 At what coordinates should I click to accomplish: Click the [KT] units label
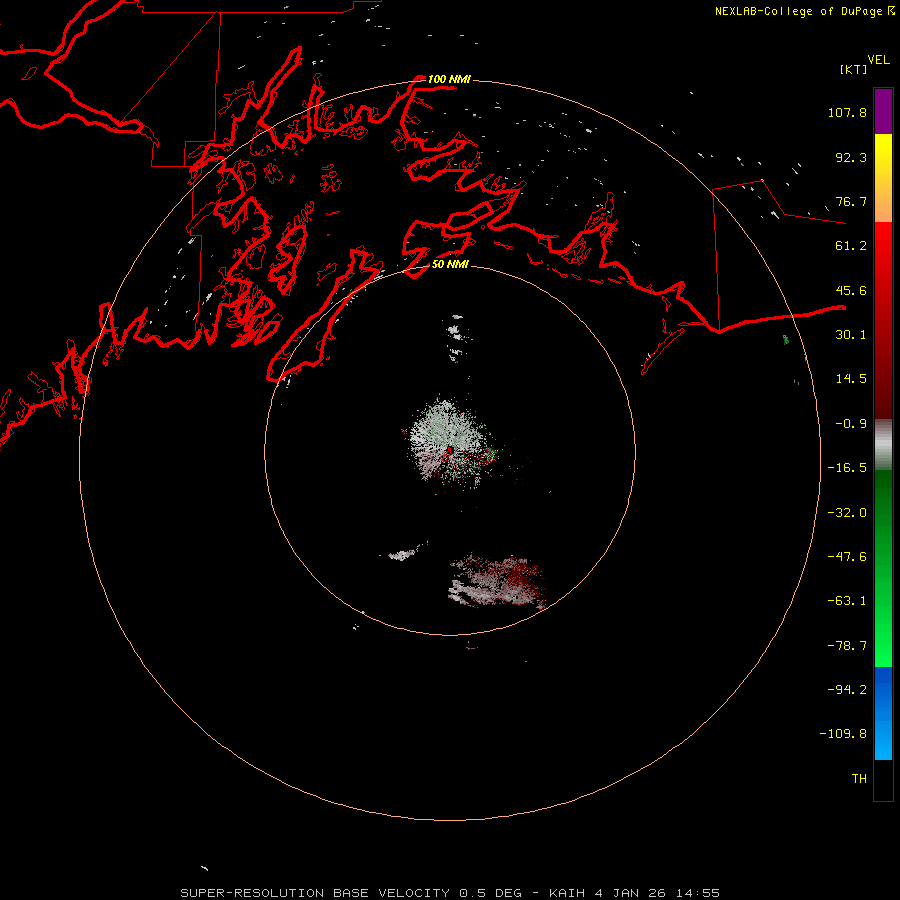(854, 69)
